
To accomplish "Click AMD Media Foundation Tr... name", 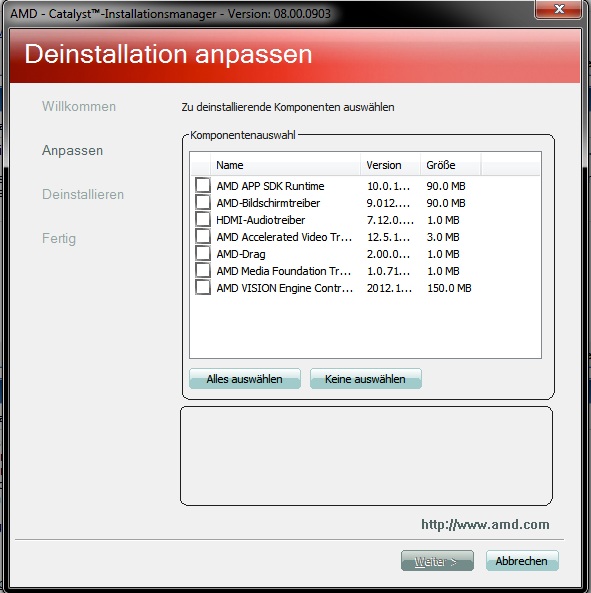I will [x=284, y=271].
